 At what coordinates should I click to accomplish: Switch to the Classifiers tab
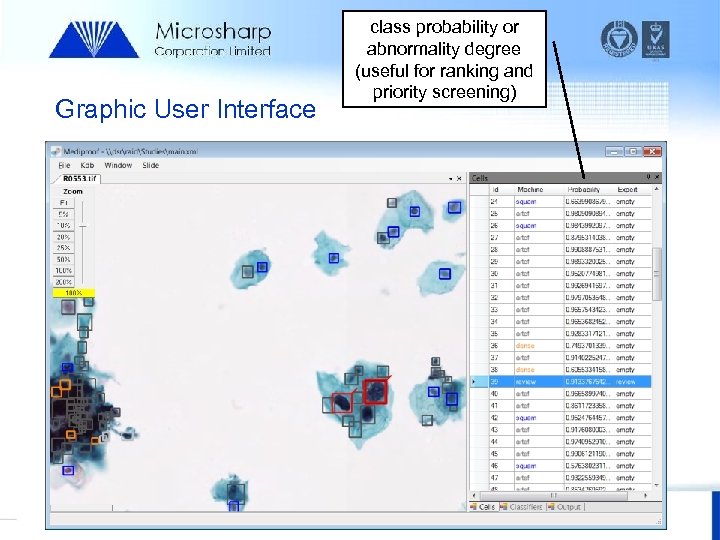pyautogui.click(x=521, y=507)
